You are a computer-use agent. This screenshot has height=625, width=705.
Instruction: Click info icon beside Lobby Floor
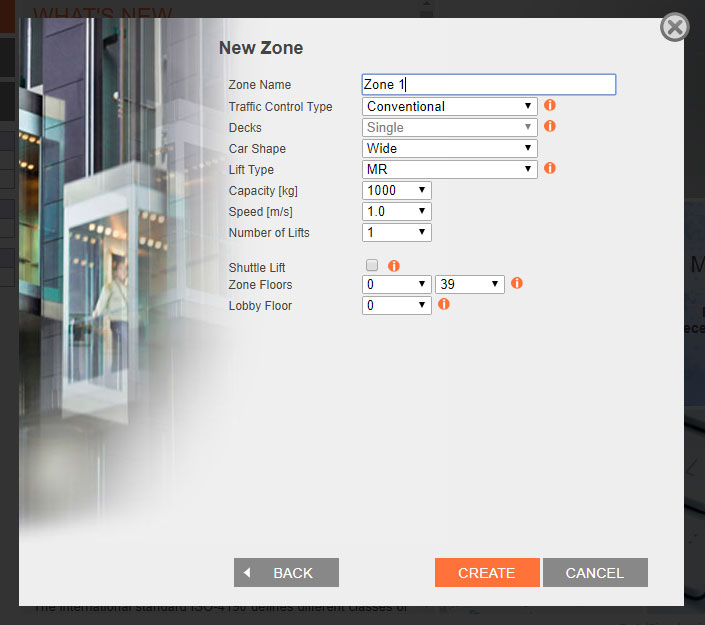[x=444, y=304]
